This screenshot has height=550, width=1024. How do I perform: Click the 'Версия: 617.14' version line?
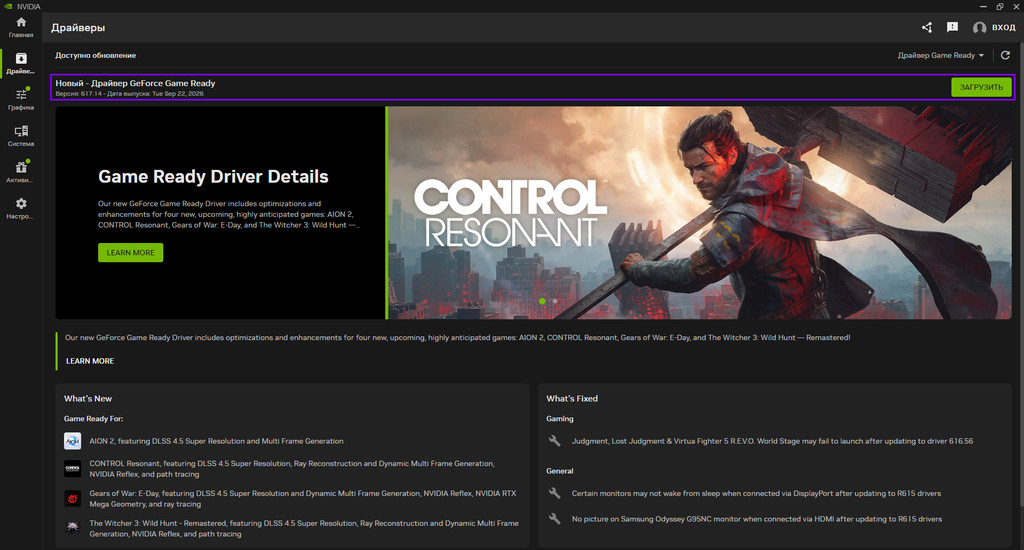(x=129, y=93)
